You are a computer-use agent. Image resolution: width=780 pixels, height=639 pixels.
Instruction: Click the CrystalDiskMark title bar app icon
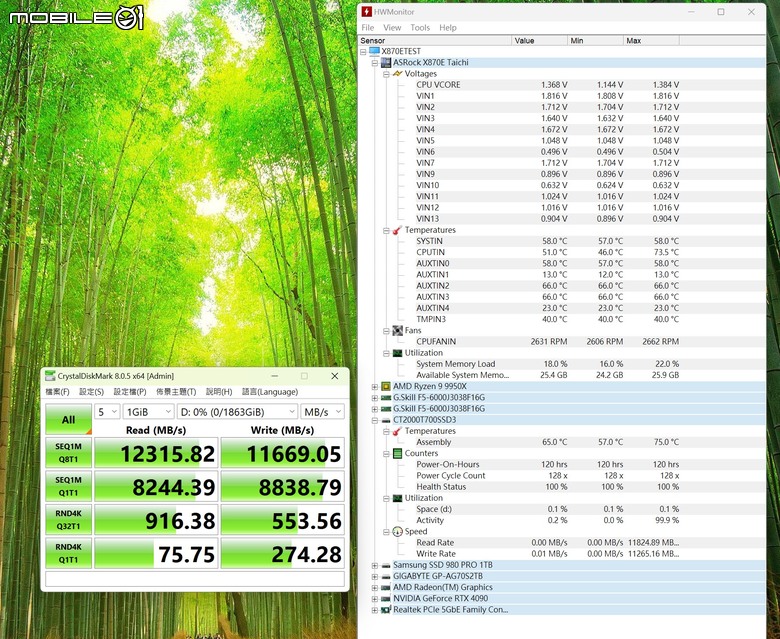click(x=50, y=376)
